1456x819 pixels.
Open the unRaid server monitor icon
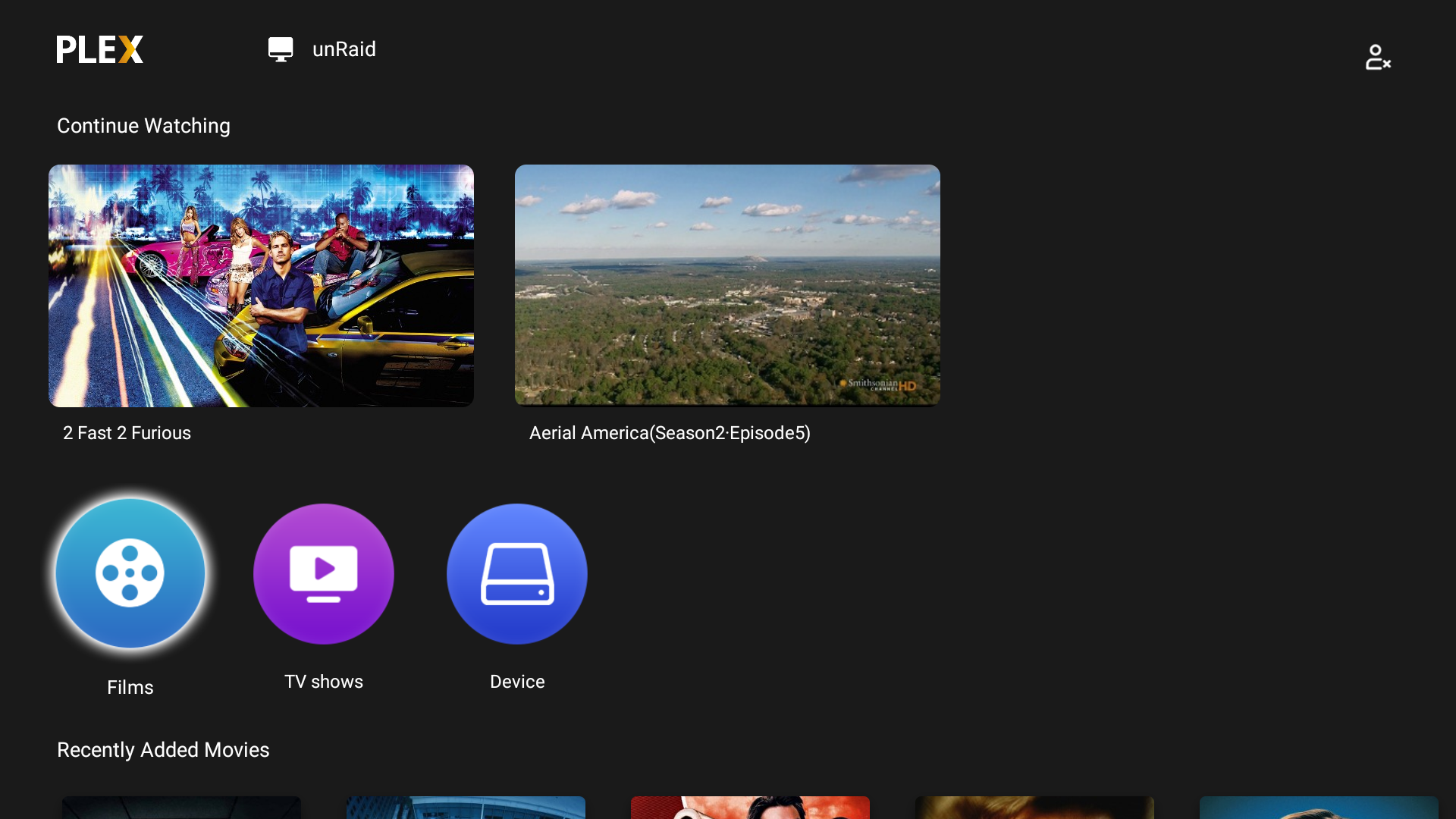pyautogui.click(x=281, y=49)
